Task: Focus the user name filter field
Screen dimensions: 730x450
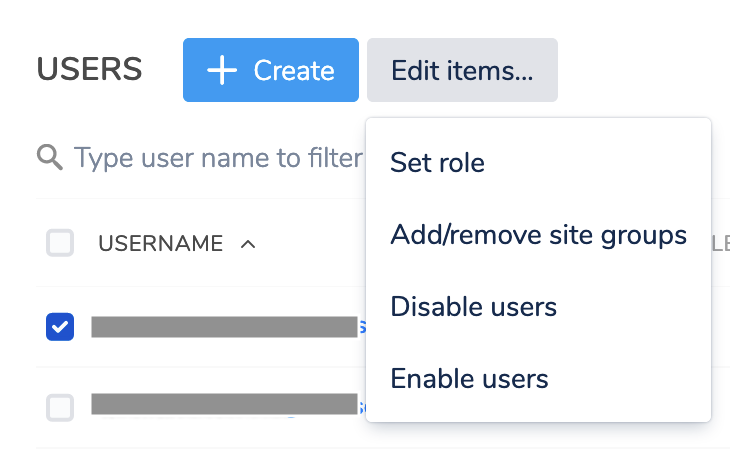Action: [218, 158]
